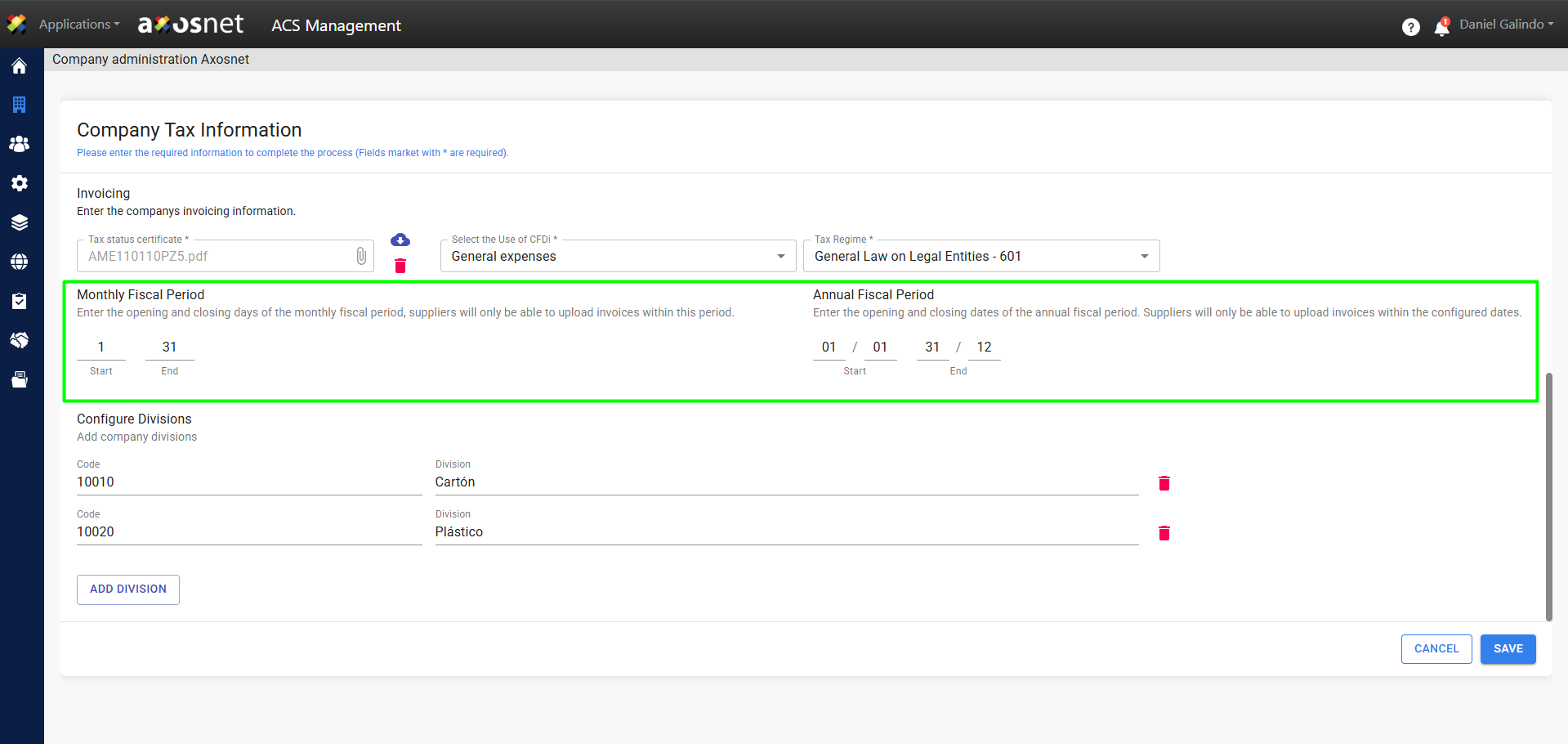This screenshot has height=744, width=1568.
Task: Open the Home icon in the sidebar
Action: click(x=20, y=66)
